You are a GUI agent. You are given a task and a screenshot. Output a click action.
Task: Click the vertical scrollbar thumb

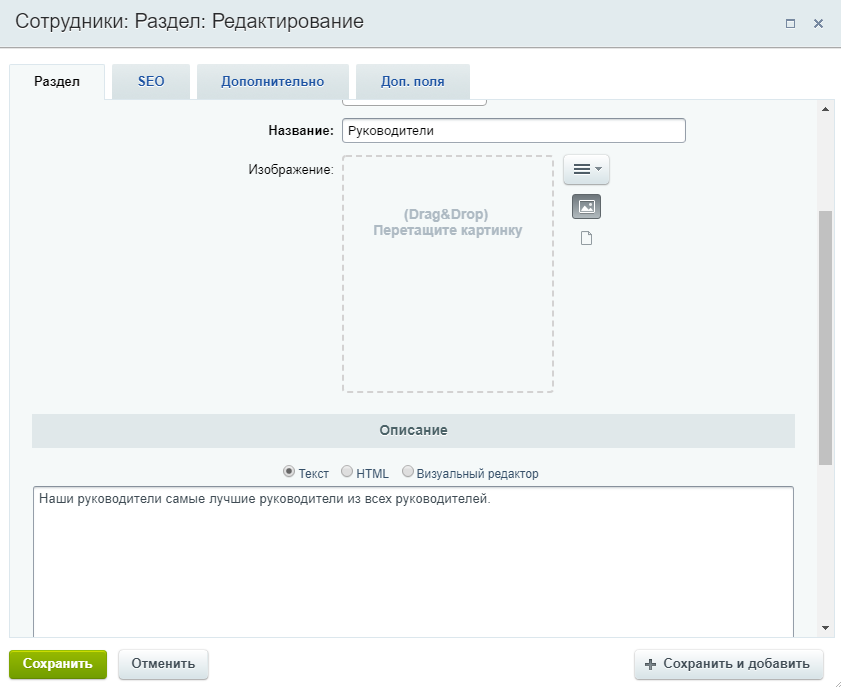(x=825, y=338)
